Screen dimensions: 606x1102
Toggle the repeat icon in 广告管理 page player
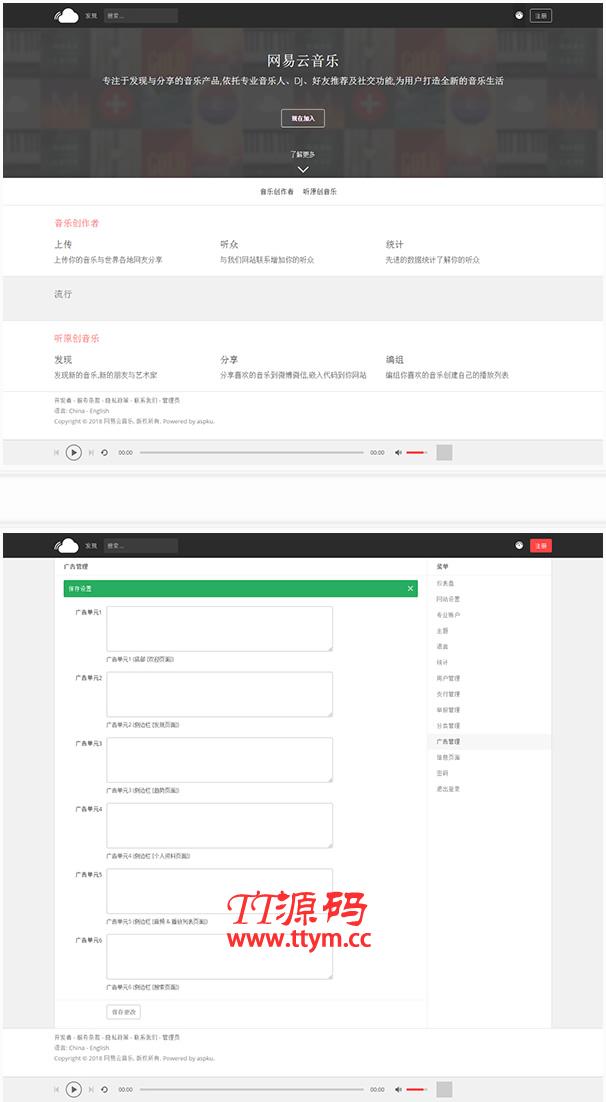tap(104, 1089)
